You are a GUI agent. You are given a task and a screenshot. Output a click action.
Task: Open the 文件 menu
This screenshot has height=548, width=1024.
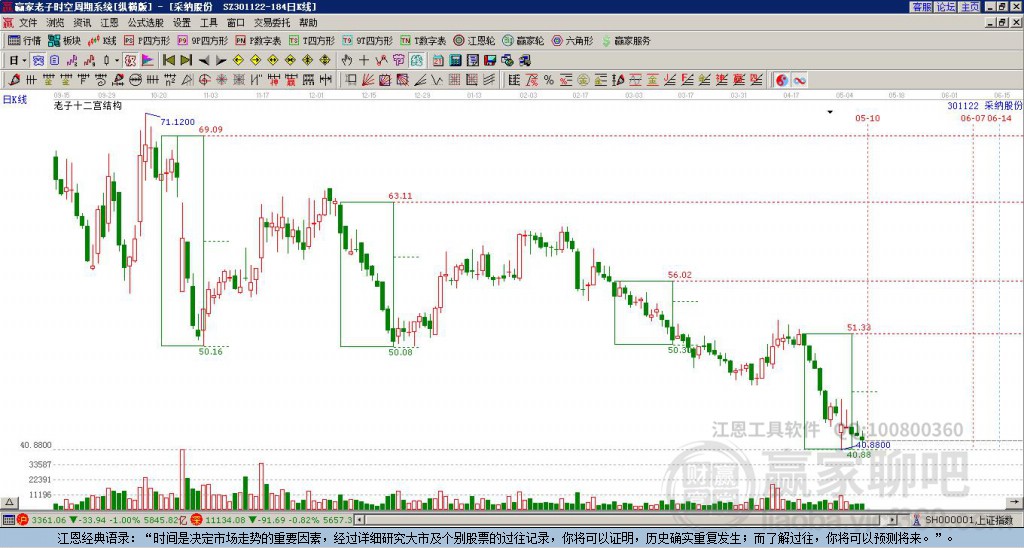(x=28, y=23)
